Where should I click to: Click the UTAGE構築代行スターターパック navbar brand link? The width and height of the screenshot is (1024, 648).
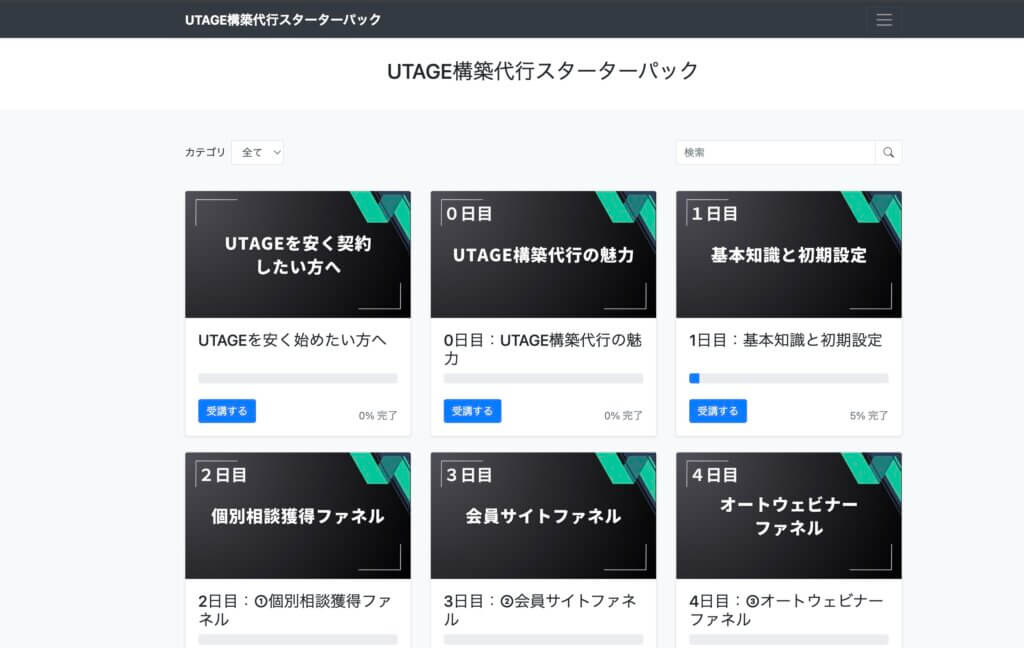pyautogui.click(x=283, y=20)
